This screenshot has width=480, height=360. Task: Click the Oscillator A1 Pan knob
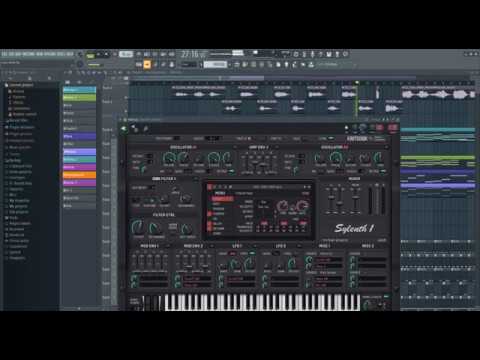pos(228,158)
